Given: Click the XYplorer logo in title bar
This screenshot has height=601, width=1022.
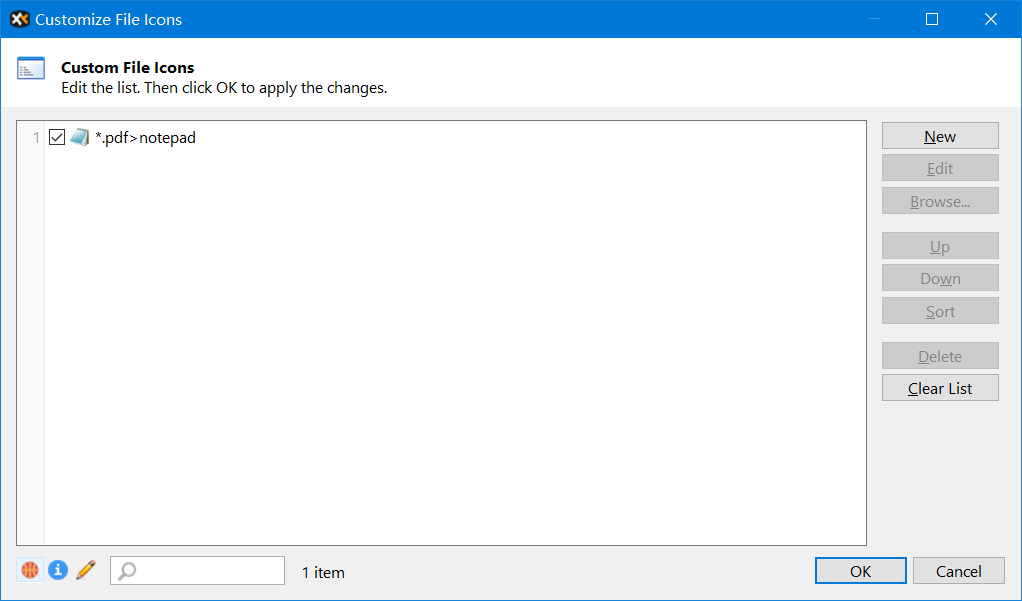Looking at the screenshot, I should (x=19, y=19).
